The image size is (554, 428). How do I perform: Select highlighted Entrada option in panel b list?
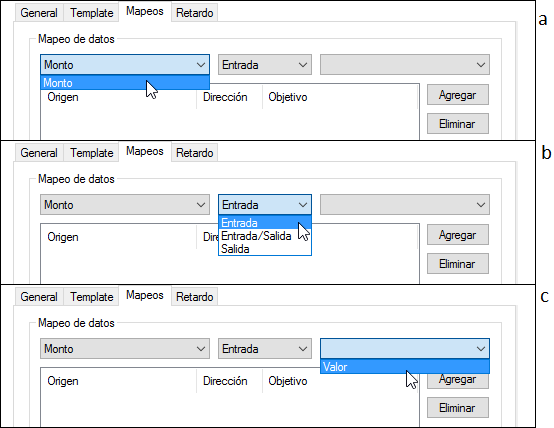click(265, 223)
